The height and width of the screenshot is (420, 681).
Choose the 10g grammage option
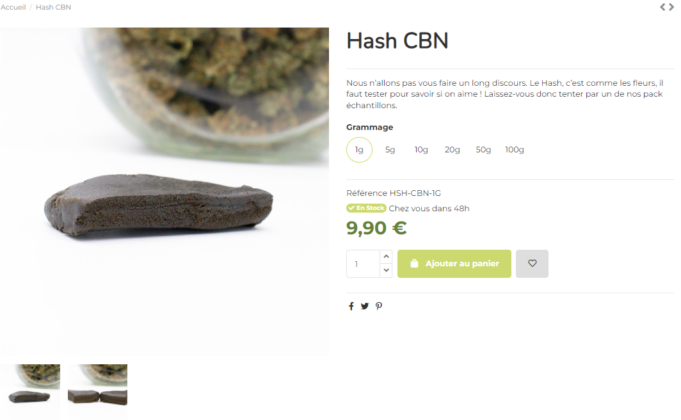tap(421, 150)
